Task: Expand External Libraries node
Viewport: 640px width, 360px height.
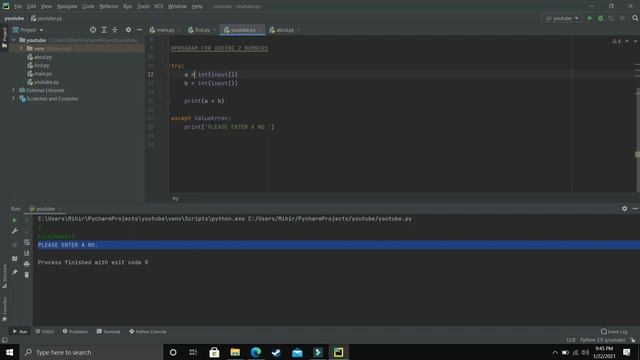Action: tap(14, 90)
